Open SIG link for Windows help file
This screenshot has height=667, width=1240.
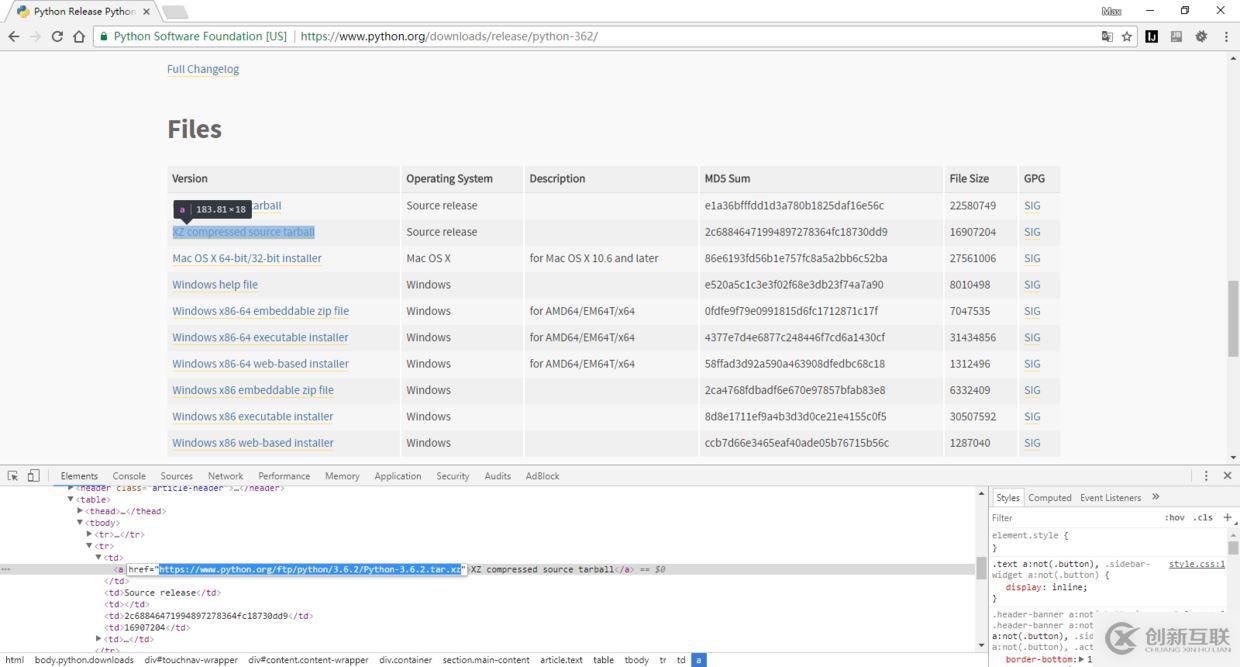[x=1032, y=284]
